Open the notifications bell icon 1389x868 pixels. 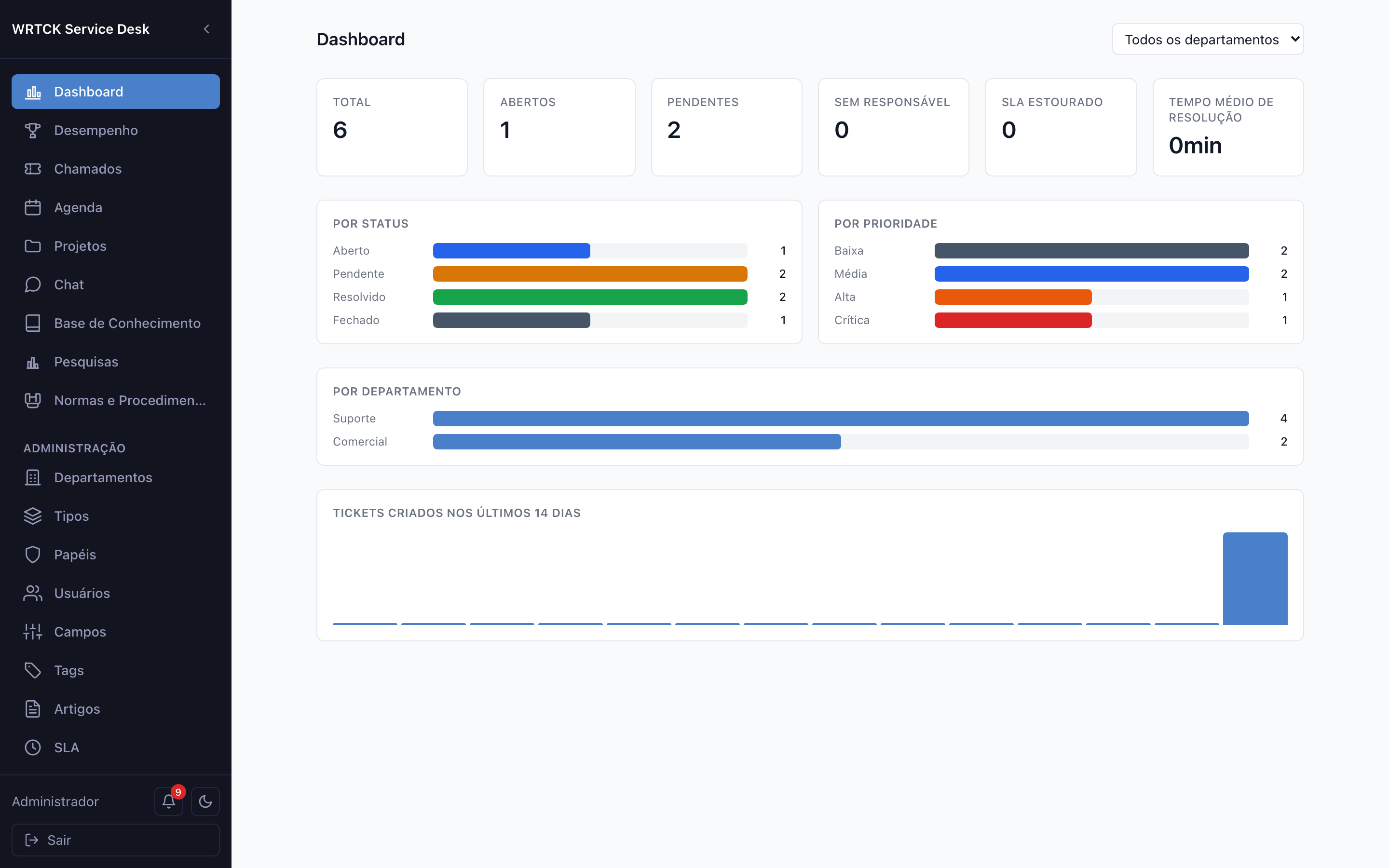tap(168, 801)
